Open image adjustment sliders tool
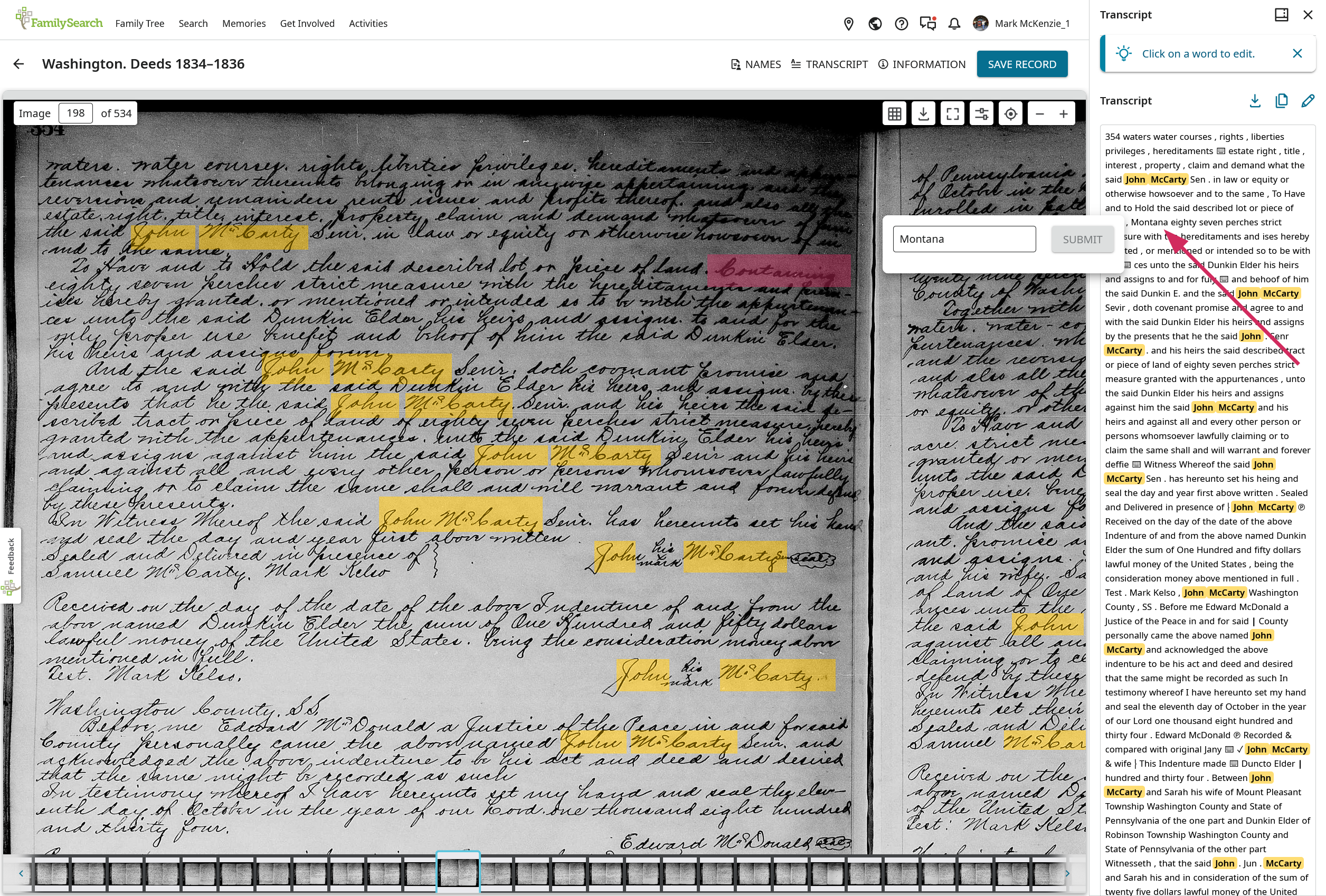 click(x=981, y=113)
